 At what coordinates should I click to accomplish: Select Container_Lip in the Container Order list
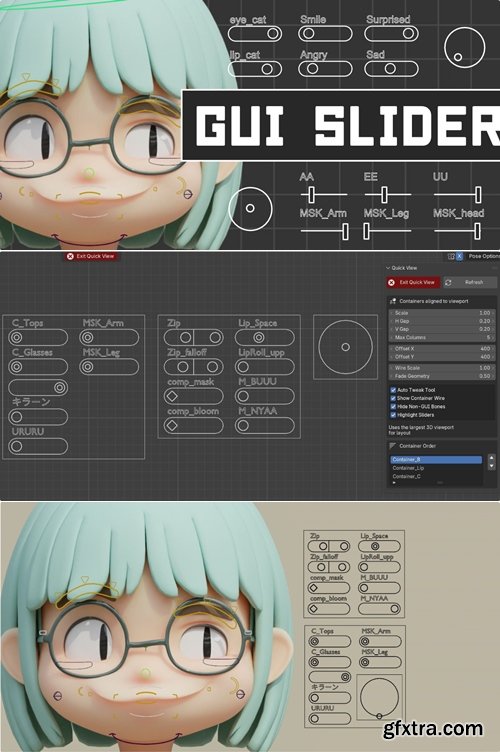pyautogui.click(x=436, y=468)
